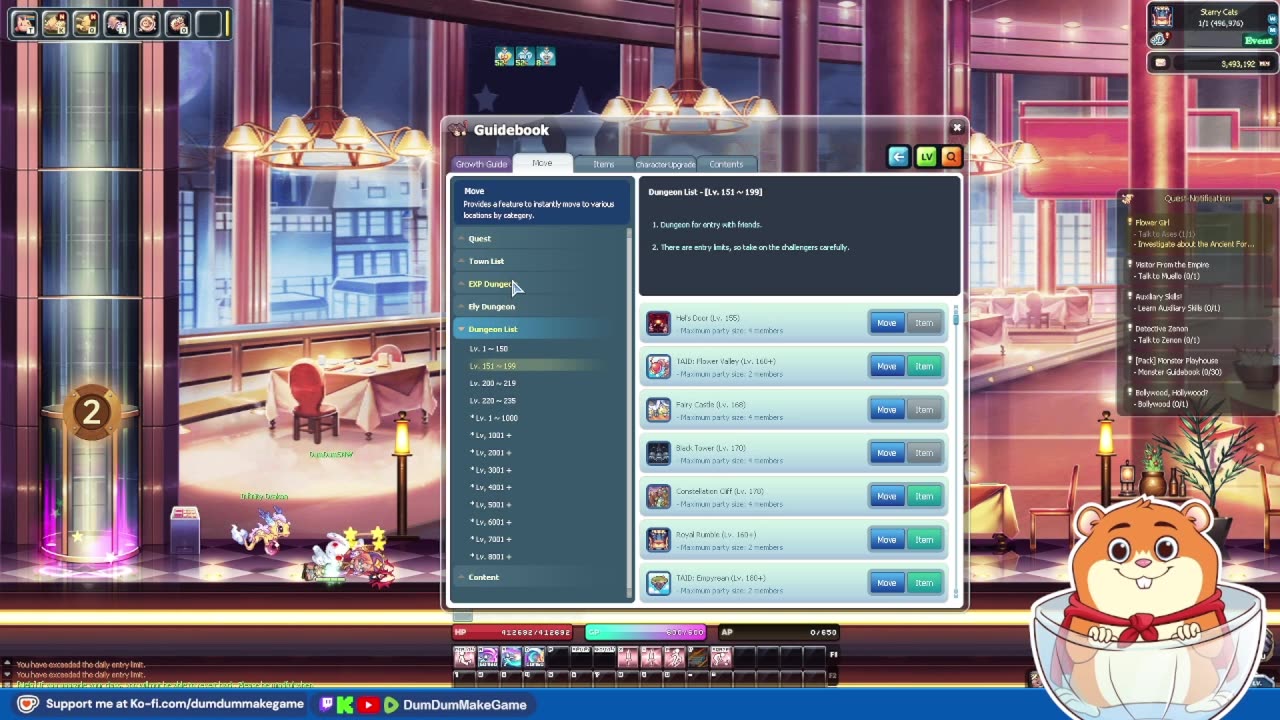Click the second top-left menu icon labeled K
Image resolution: width=1280 pixels, height=720 pixels.
tap(55, 23)
